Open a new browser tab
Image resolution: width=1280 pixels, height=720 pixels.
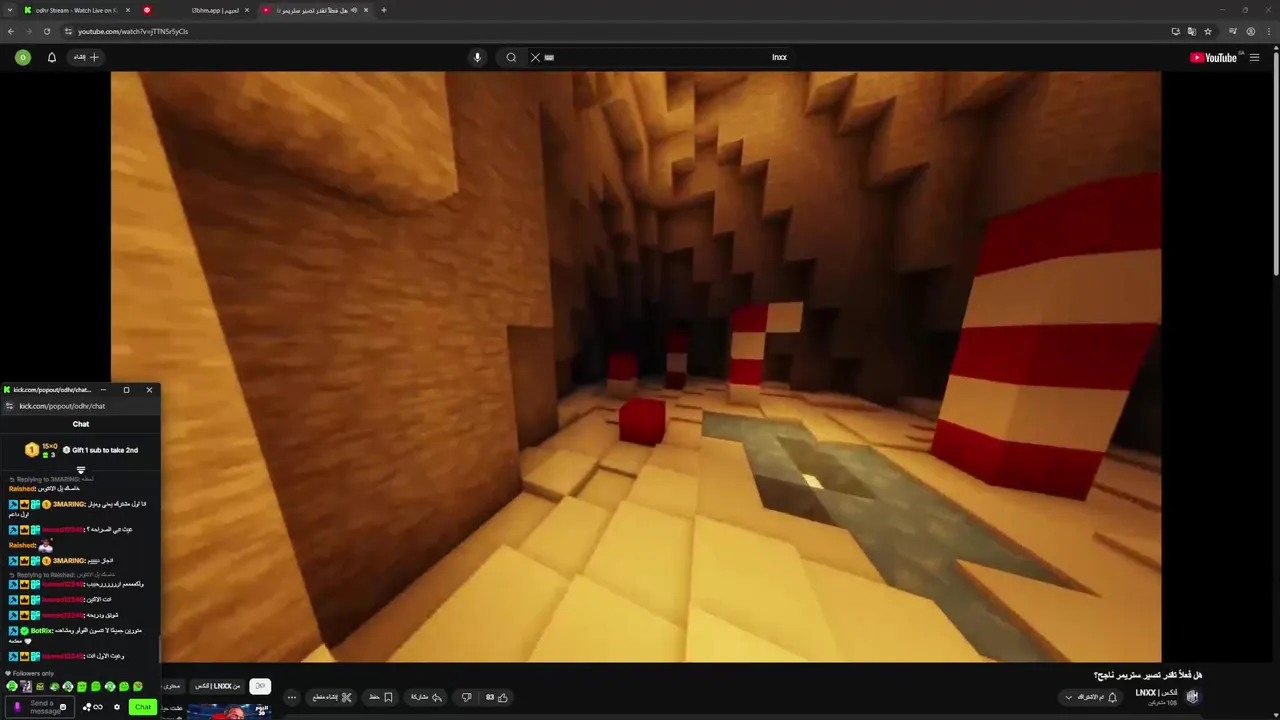[x=383, y=10]
